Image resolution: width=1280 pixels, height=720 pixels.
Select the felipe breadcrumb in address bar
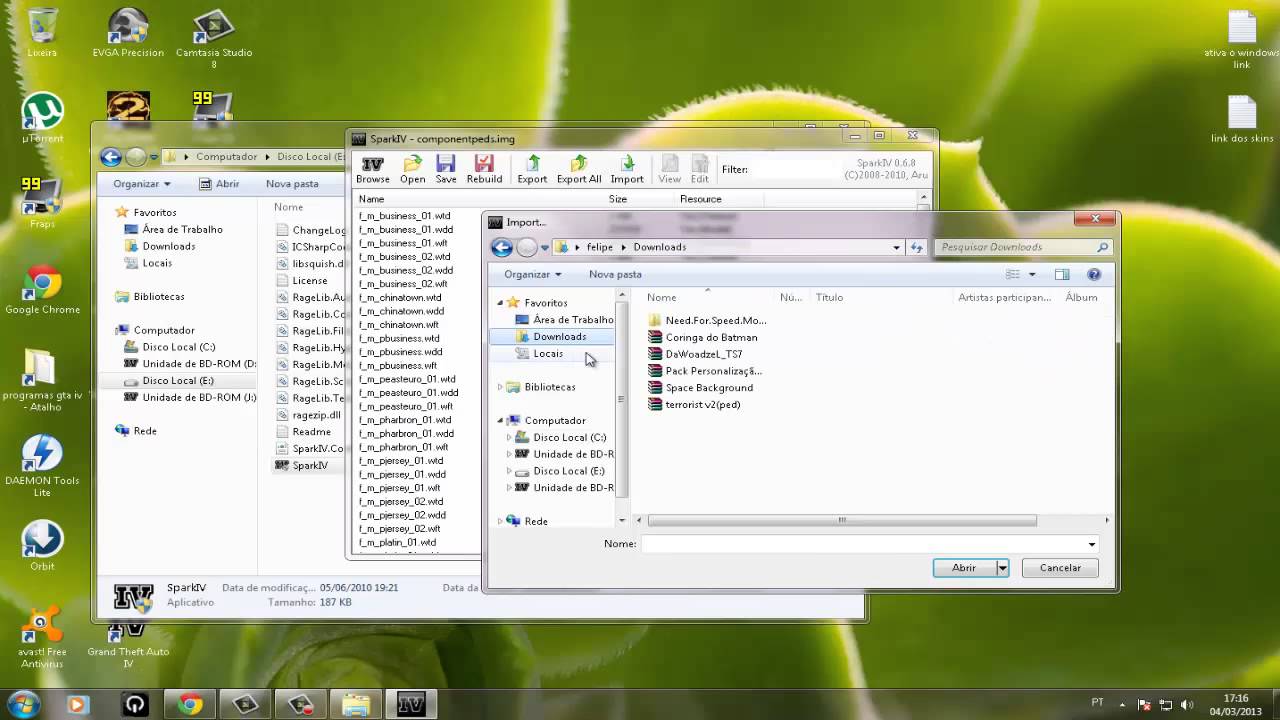coord(599,247)
